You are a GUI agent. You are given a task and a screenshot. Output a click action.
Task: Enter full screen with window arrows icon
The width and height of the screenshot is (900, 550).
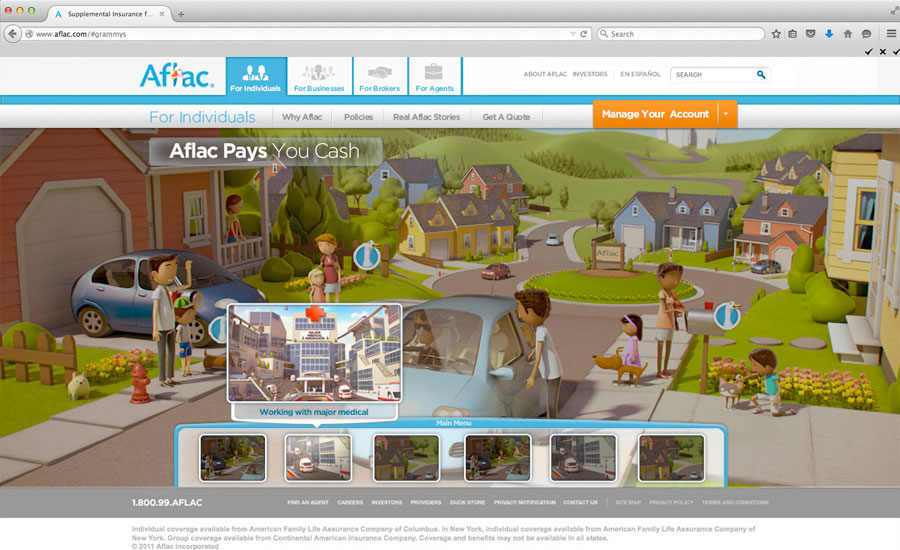tap(894, 10)
